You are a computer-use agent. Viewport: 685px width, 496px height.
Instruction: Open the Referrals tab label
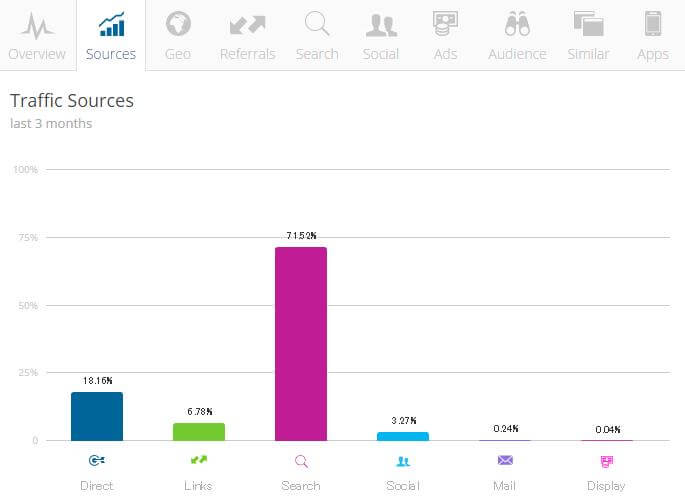[248, 54]
